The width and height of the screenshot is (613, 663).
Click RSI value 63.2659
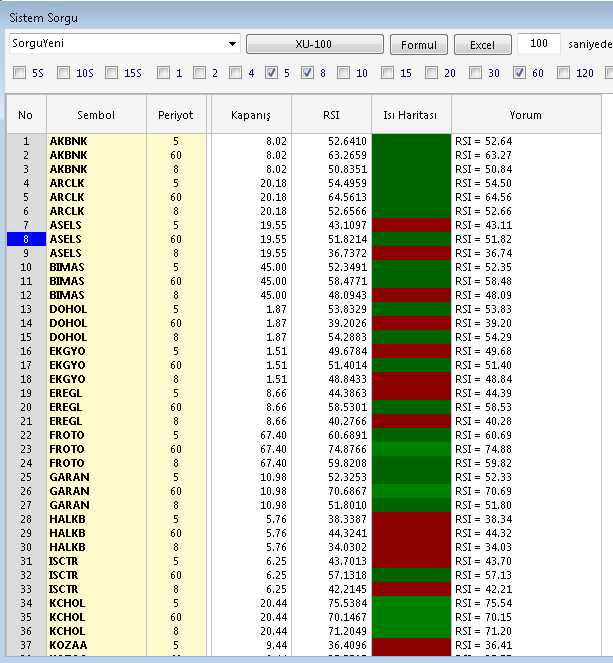coord(347,155)
